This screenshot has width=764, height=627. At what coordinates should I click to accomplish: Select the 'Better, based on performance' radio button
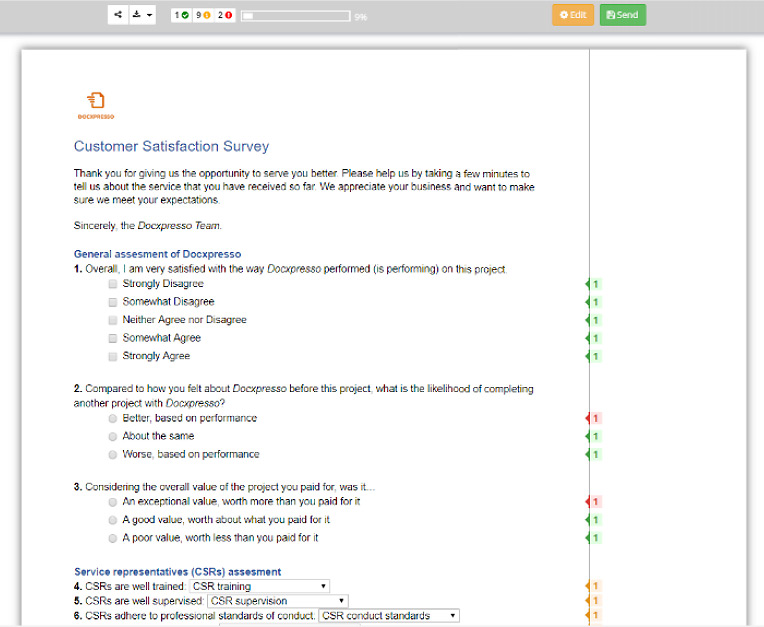tap(113, 418)
